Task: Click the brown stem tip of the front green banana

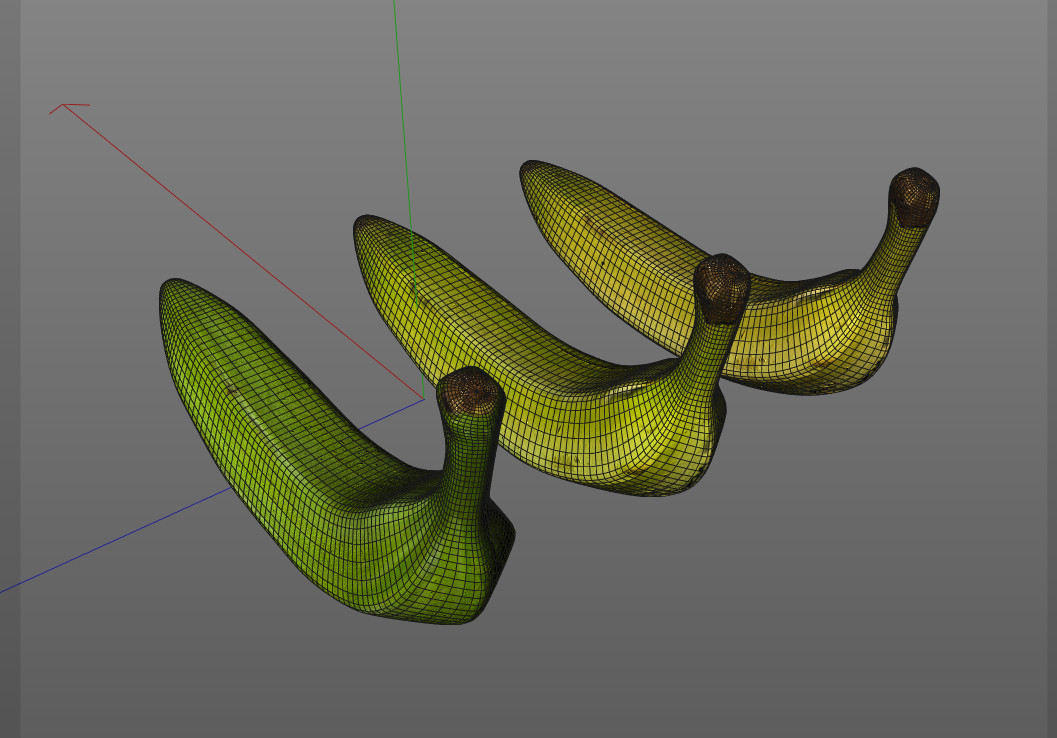Action: (471, 391)
